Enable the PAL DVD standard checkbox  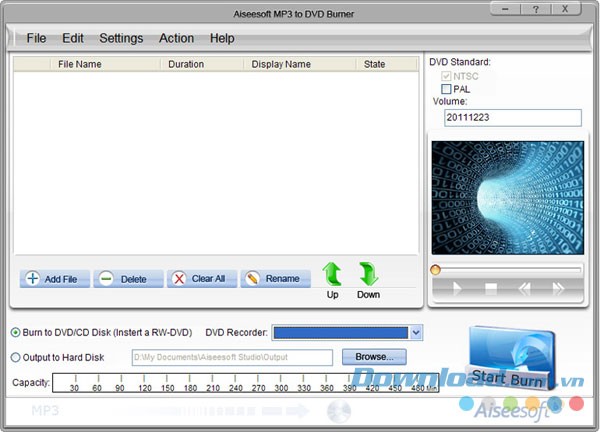(446, 89)
